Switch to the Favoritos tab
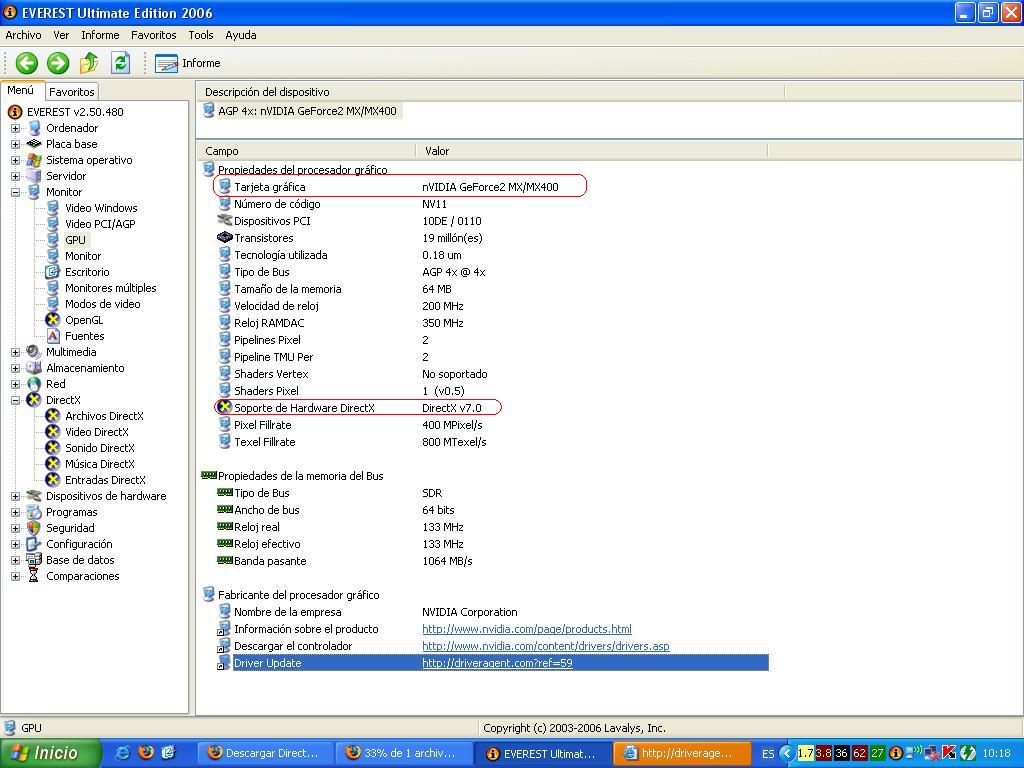 (72, 92)
